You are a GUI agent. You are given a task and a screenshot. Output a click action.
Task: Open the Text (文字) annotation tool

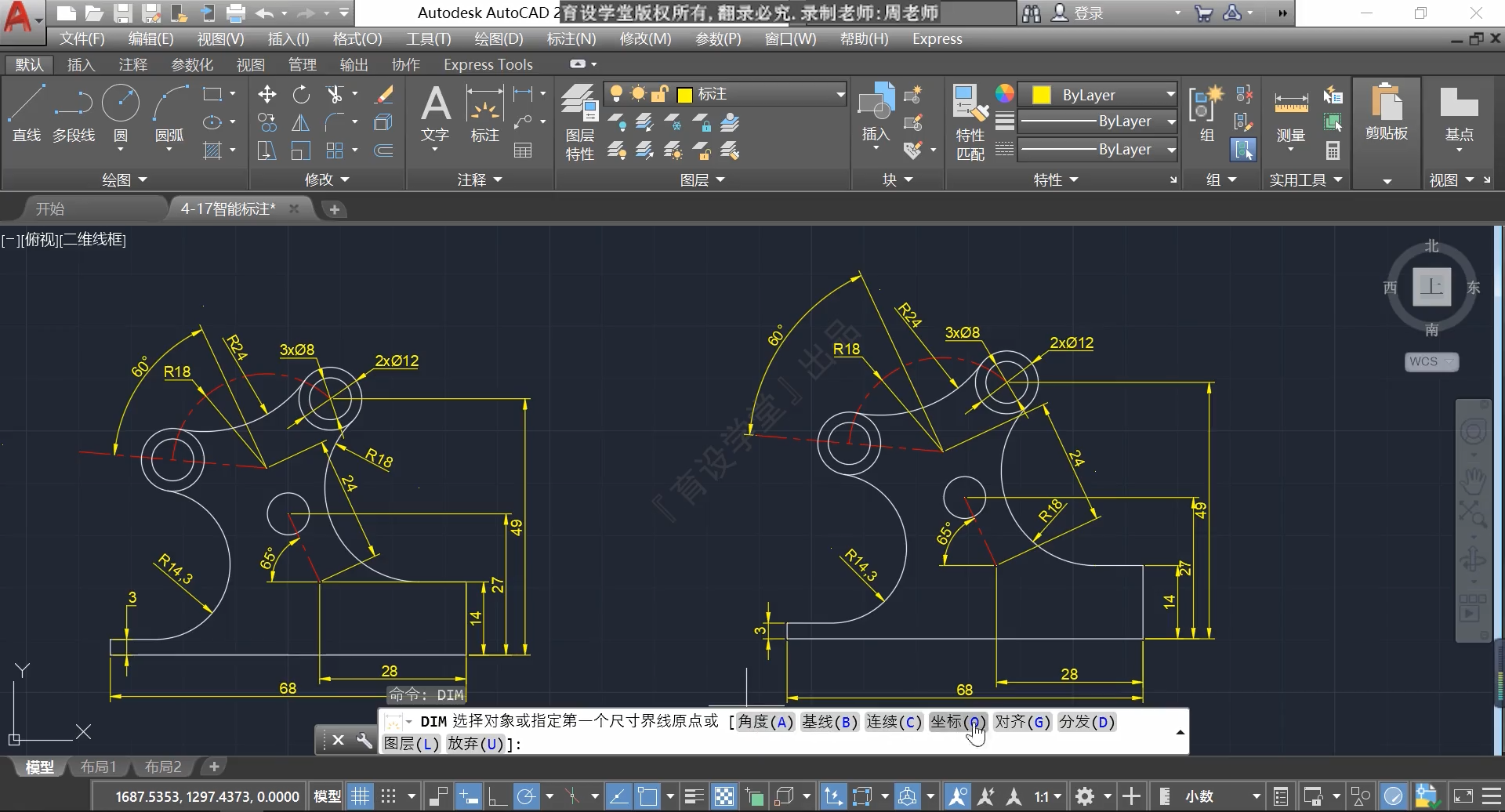coord(435,114)
